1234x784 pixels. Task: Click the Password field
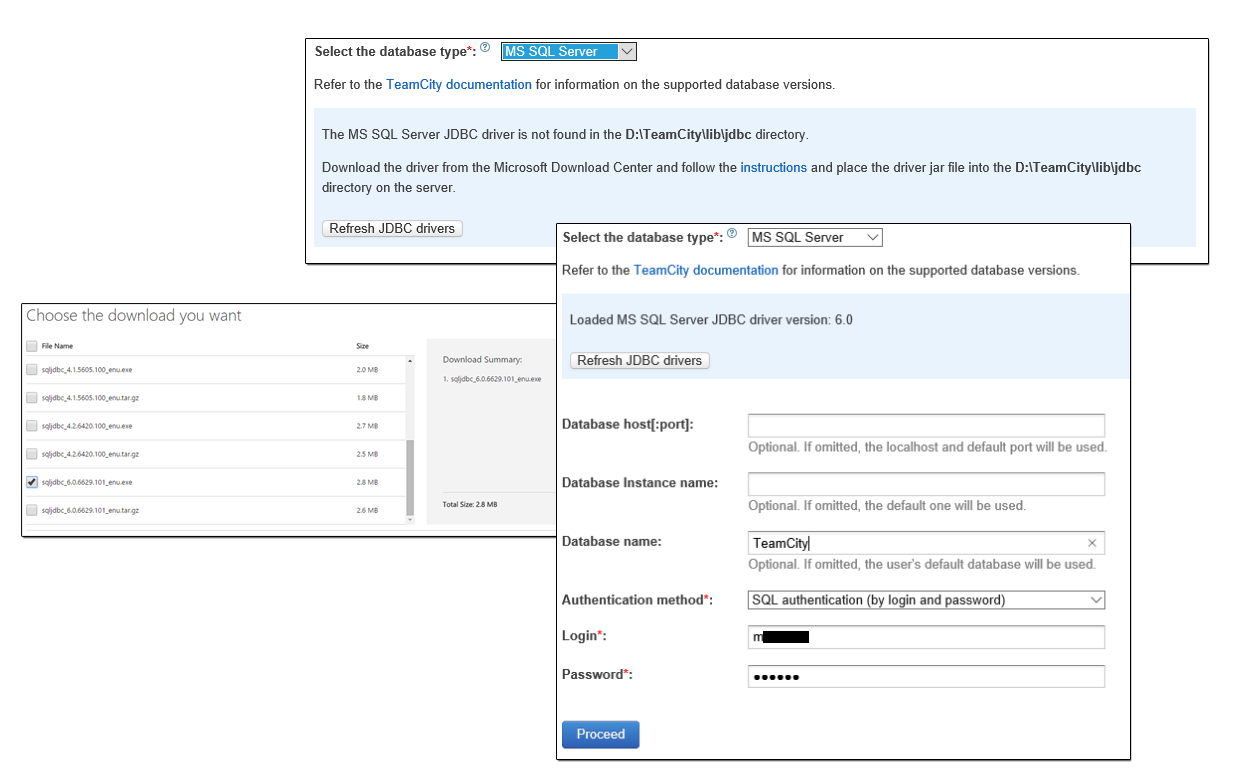point(926,677)
